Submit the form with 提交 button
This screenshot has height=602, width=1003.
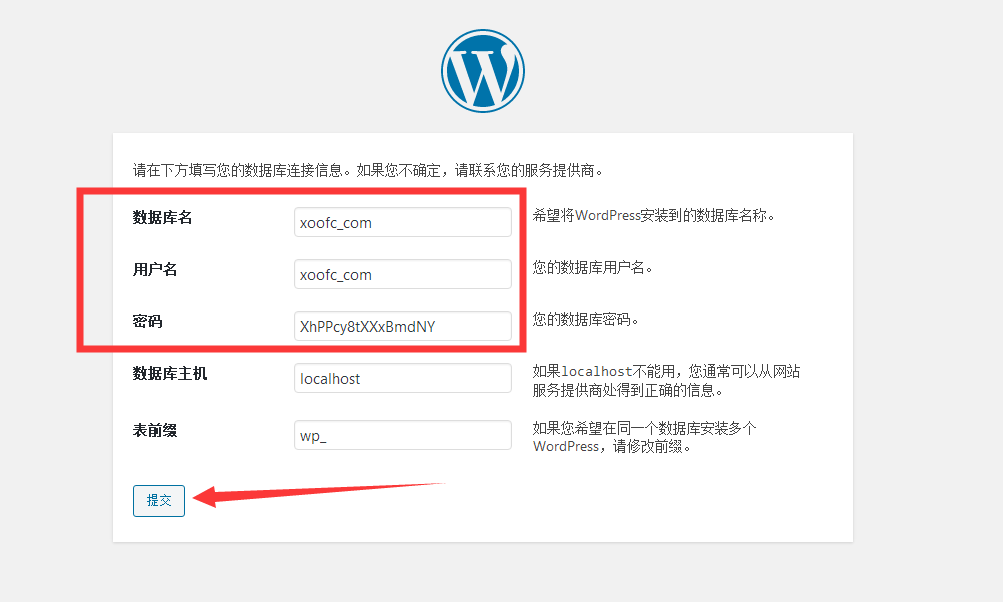tap(159, 500)
